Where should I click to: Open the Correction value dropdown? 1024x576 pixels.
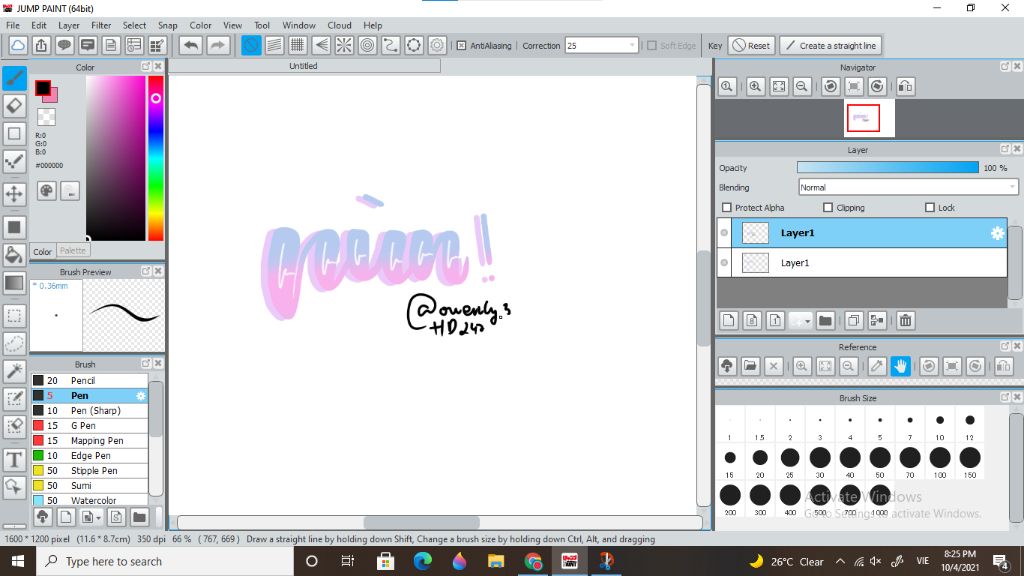click(x=632, y=46)
